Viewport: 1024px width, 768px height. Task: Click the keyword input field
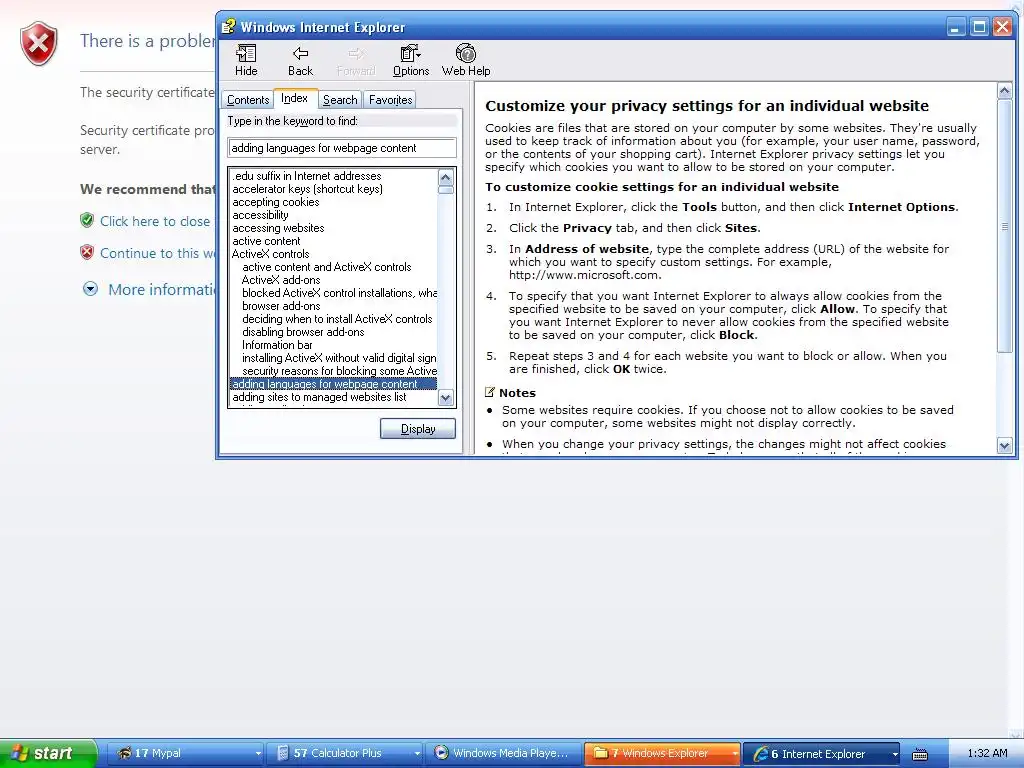coord(342,148)
